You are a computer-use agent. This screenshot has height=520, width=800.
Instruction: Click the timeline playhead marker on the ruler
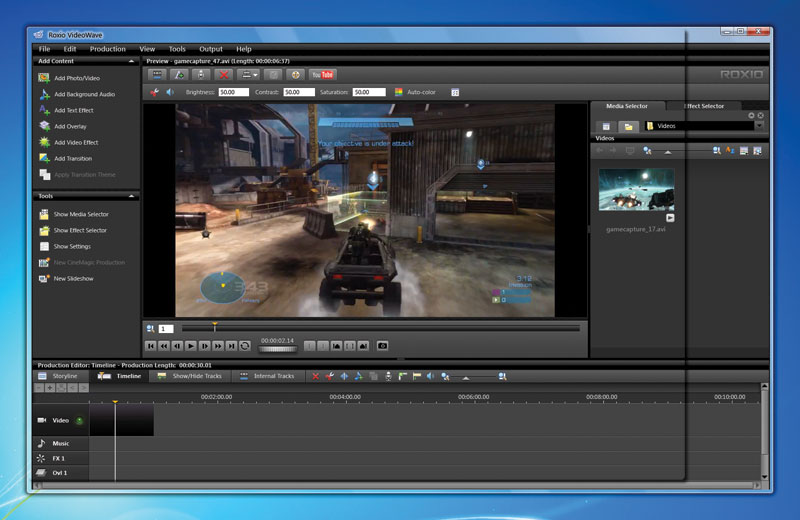[x=115, y=403]
